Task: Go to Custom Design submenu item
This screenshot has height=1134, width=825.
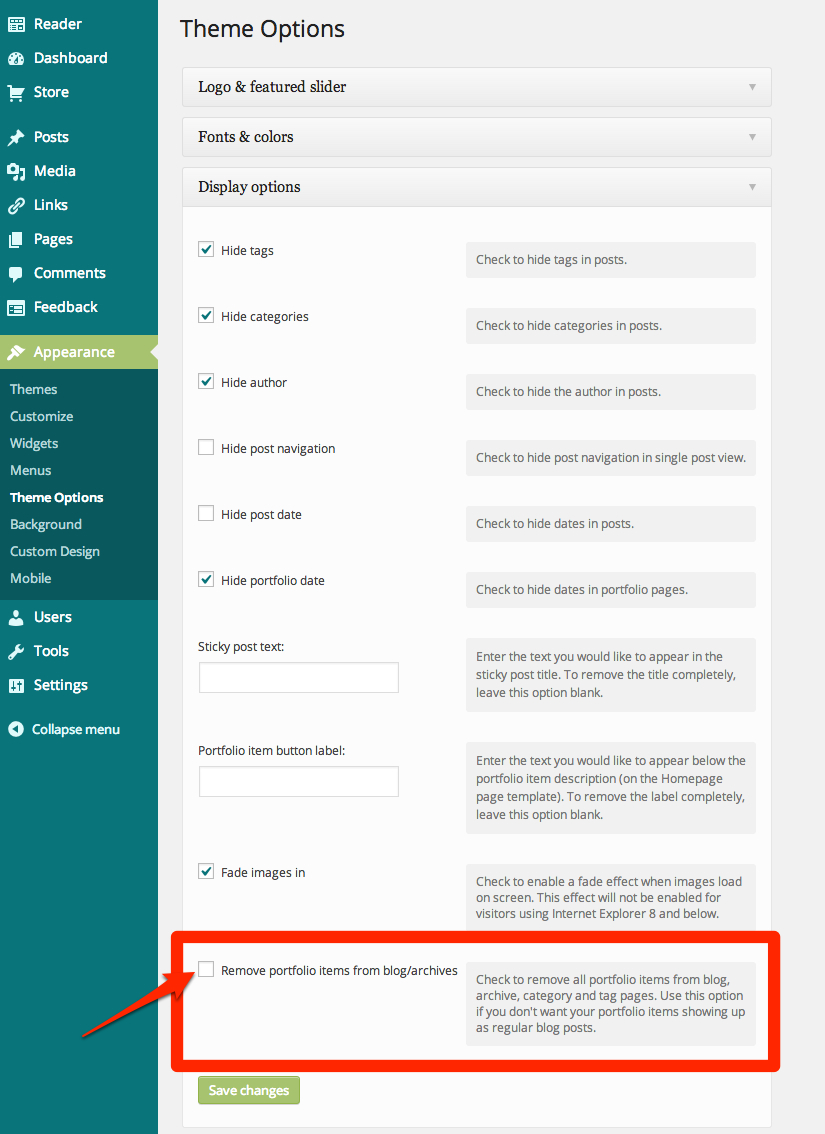Action: (x=55, y=551)
